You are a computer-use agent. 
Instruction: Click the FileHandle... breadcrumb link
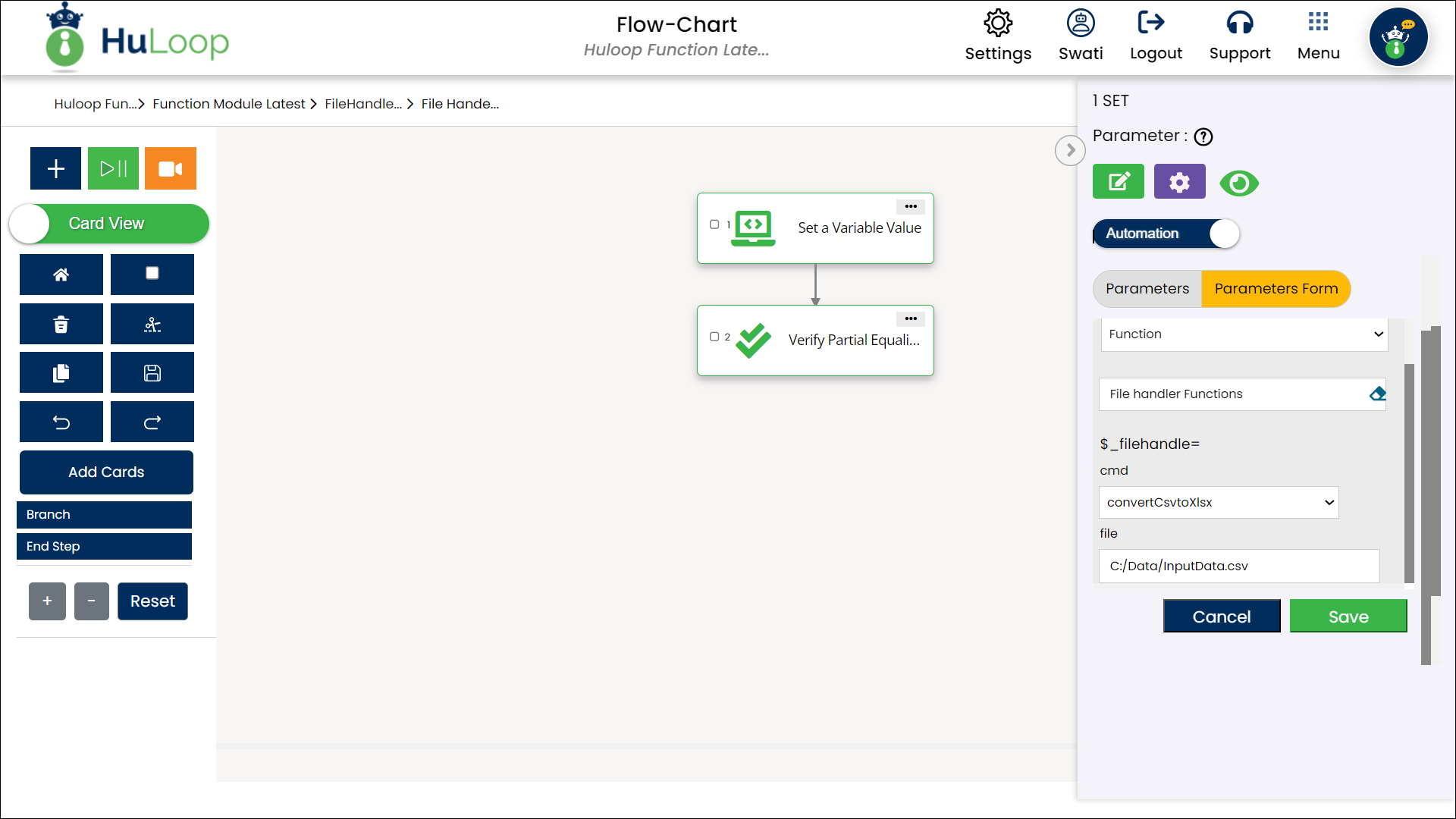click(x=363, y=104)
